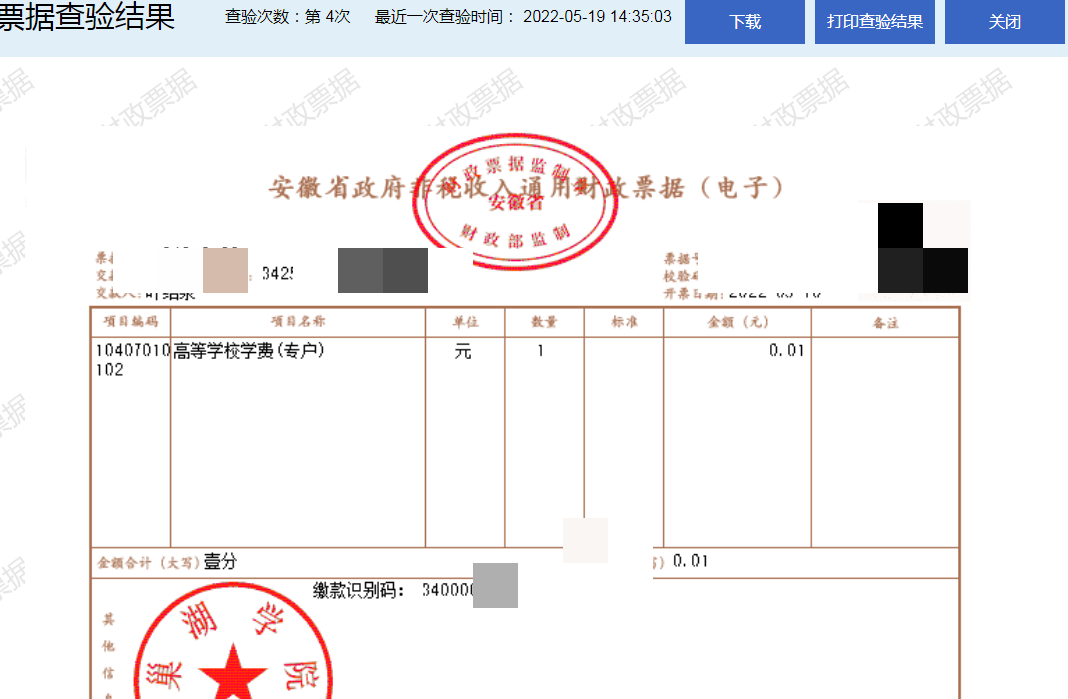
Task: Click the 单位 column header
Action: [x=465, y=322]
